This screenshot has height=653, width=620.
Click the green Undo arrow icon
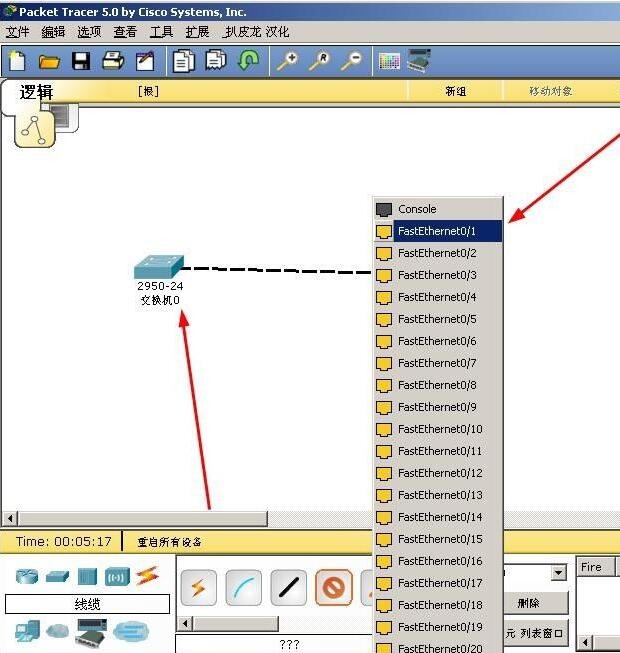coord(248,60)
